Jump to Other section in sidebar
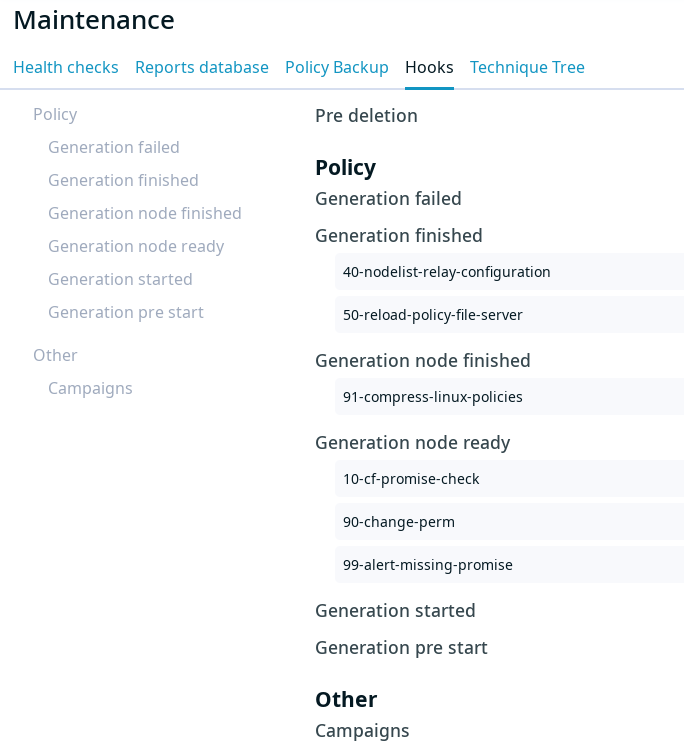684x753 pixels. 55,355
